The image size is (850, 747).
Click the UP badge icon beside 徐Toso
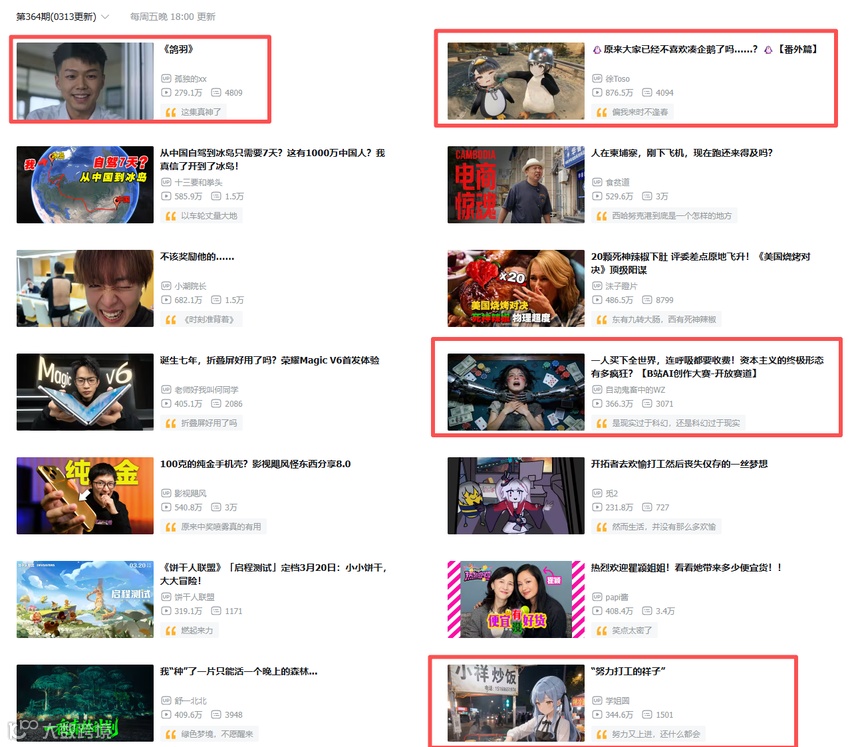597,79
